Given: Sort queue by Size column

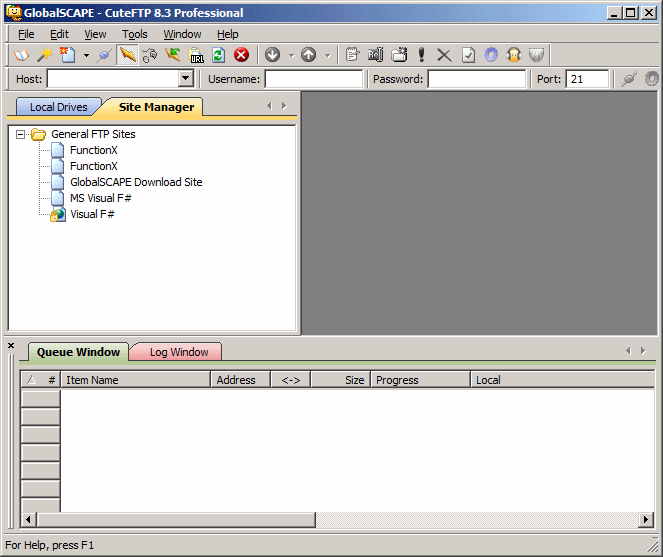Looking at the screenshot, I should pyautogui.click(x=341, y=380).
